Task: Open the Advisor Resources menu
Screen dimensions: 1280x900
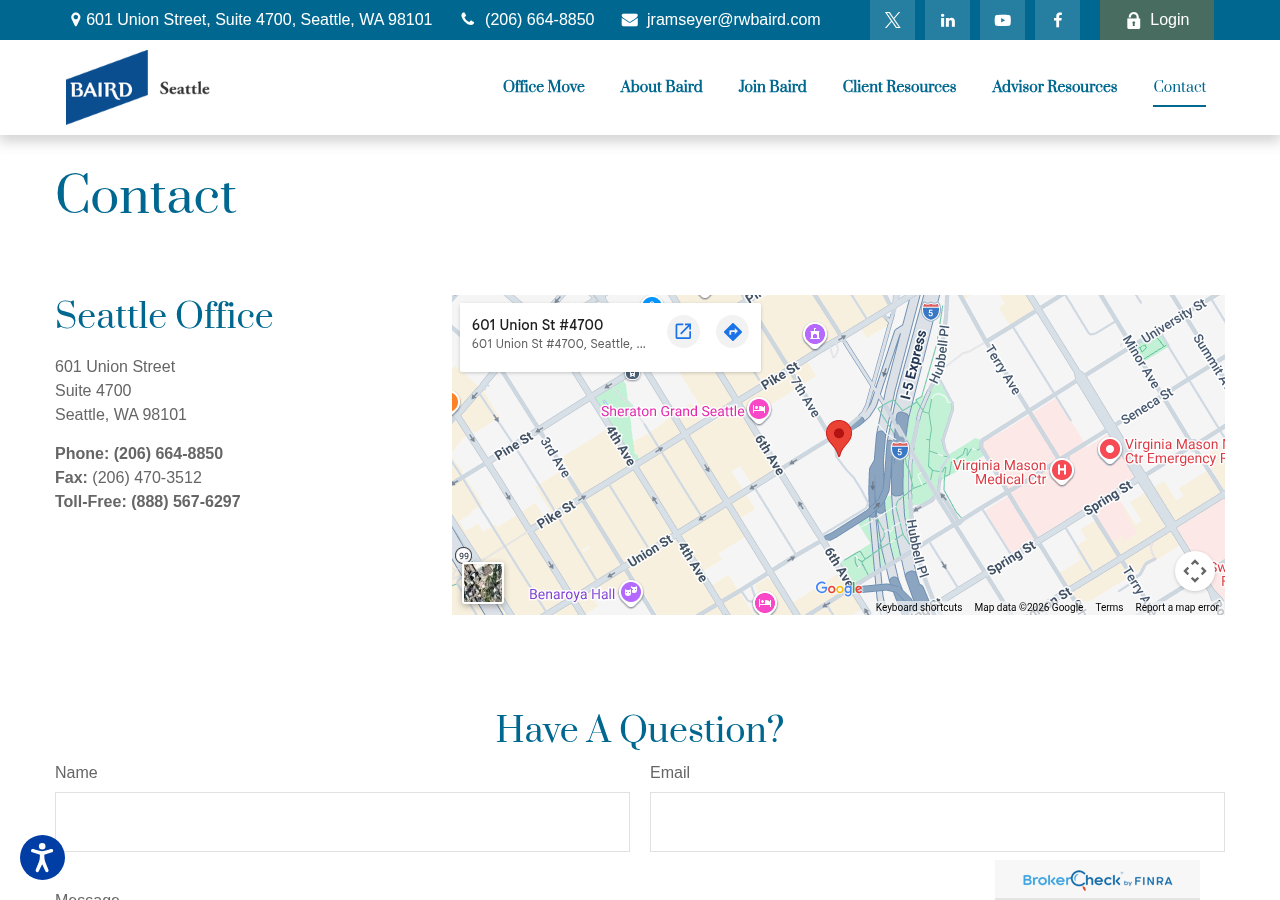Action: [1054, 88]
